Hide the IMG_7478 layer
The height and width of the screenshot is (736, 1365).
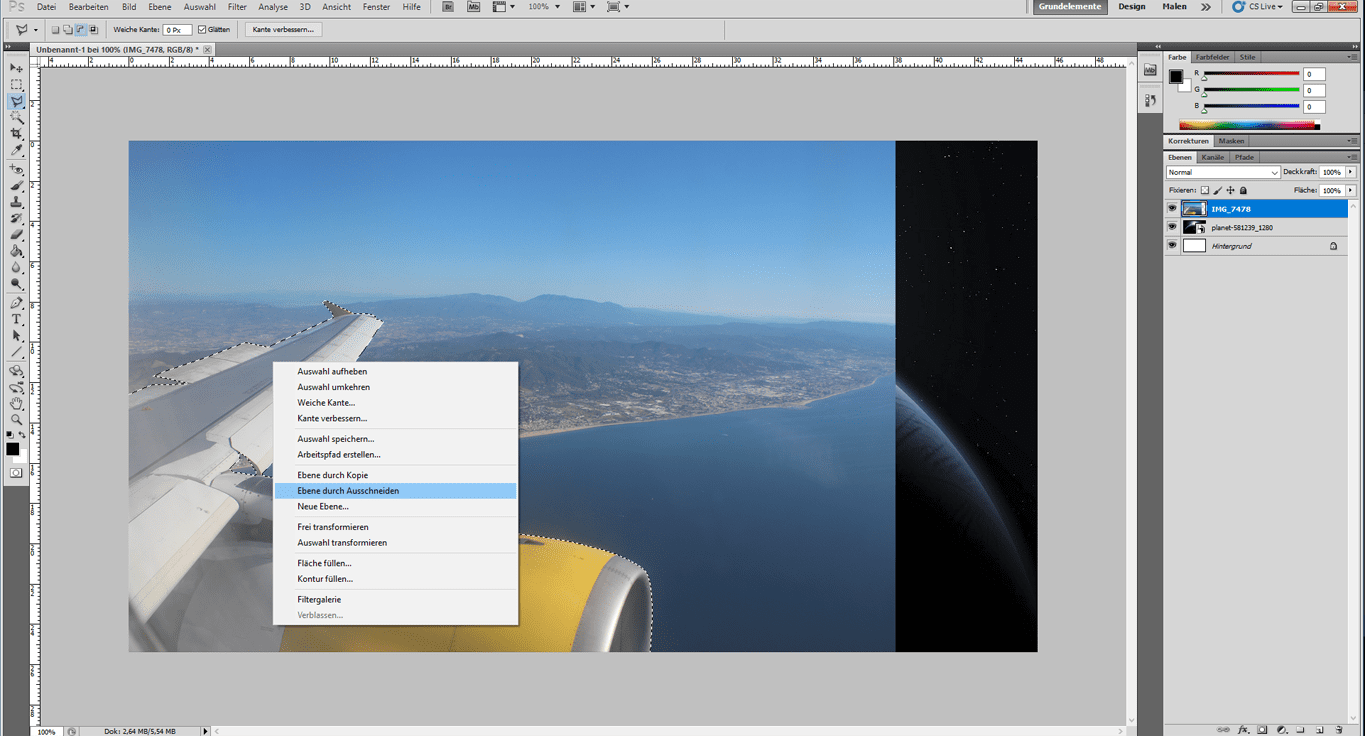1172,209
